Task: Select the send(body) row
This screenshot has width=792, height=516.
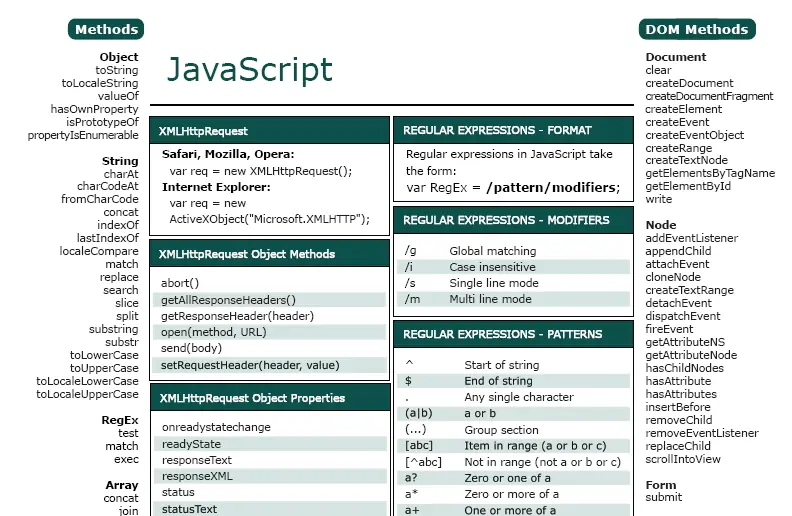Action: (270, 348)
